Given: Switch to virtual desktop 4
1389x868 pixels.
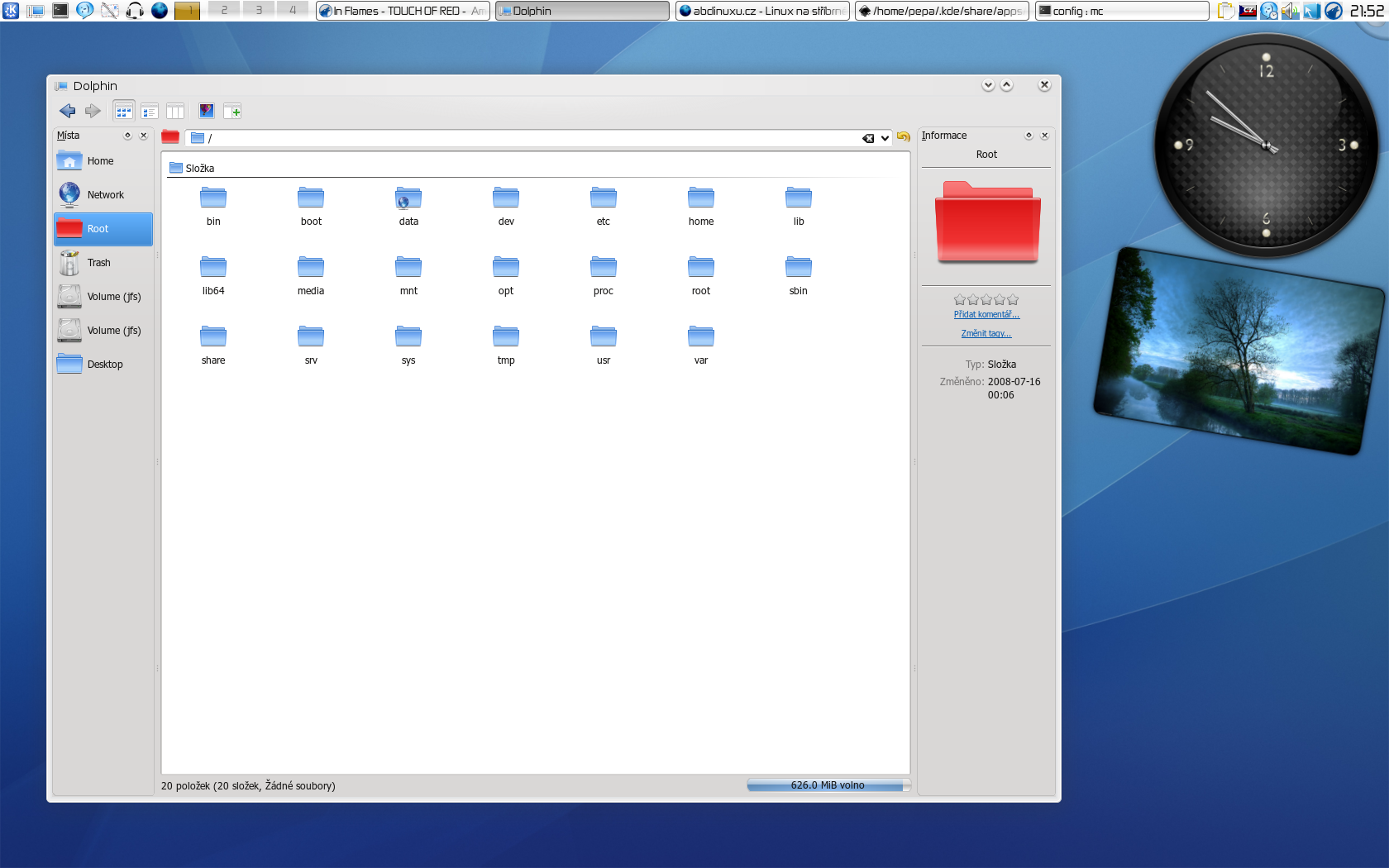Looking at the screenshot, I should (292, 10).
